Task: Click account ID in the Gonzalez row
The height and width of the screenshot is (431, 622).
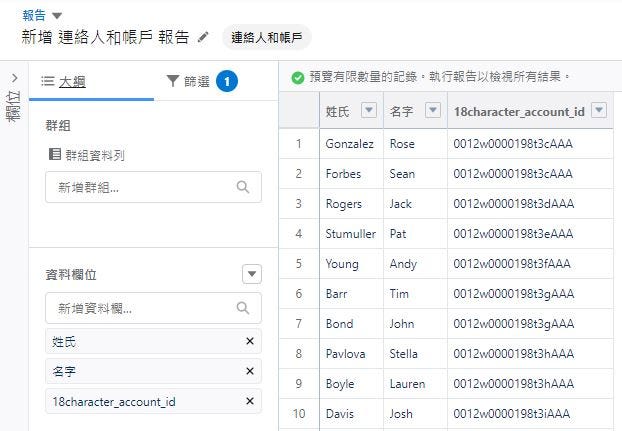Action: 513,144
